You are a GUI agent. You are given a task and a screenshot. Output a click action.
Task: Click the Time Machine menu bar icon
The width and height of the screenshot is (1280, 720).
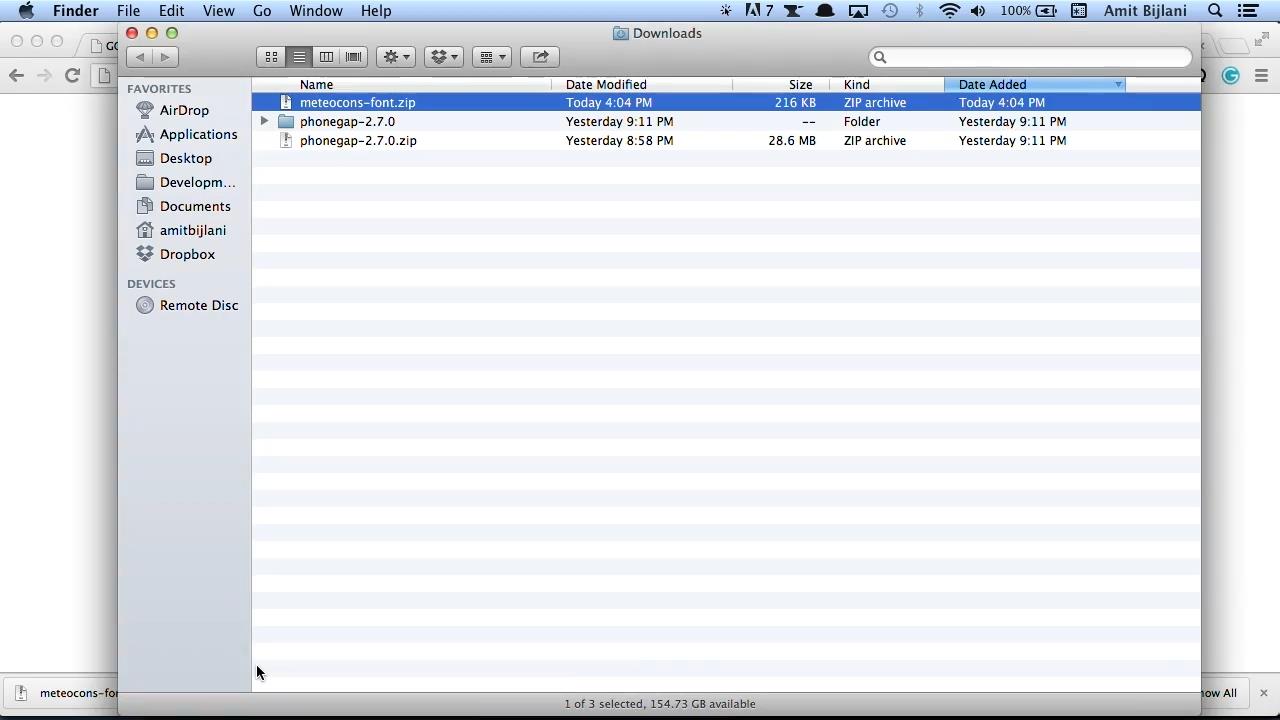(x=890, y=11)
